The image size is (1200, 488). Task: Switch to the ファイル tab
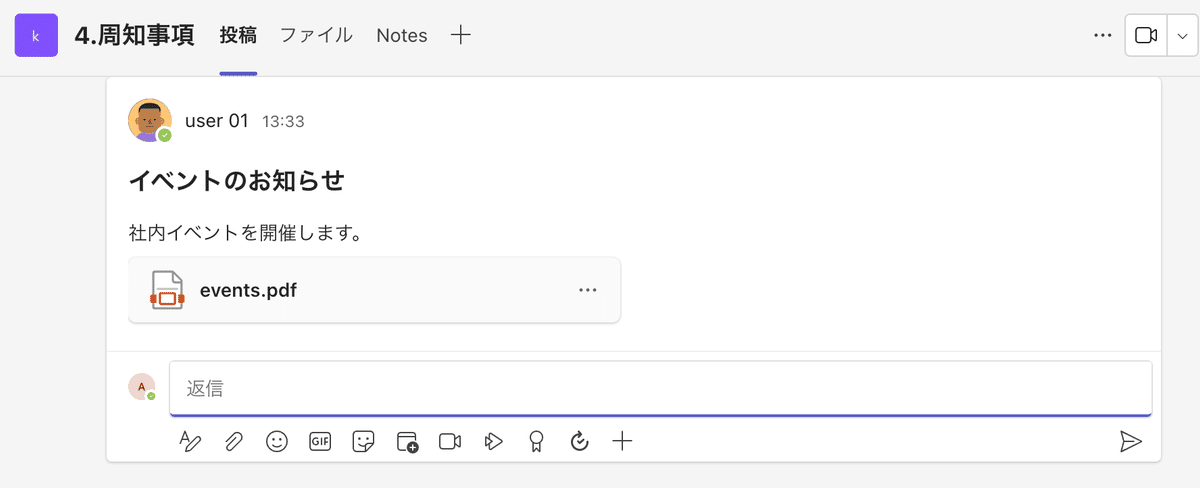(x=316, y=36)
